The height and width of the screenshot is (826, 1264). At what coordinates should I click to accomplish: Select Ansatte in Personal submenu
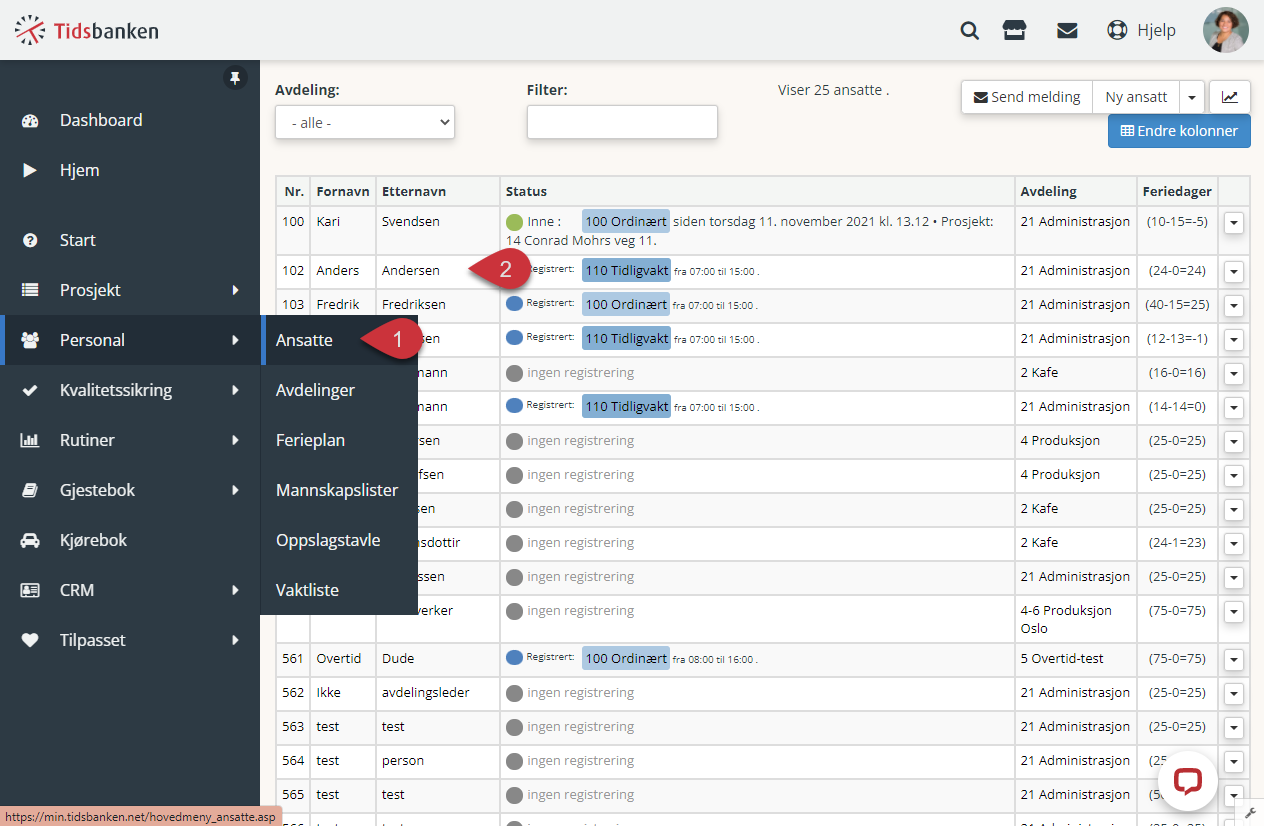coord(304,340)
